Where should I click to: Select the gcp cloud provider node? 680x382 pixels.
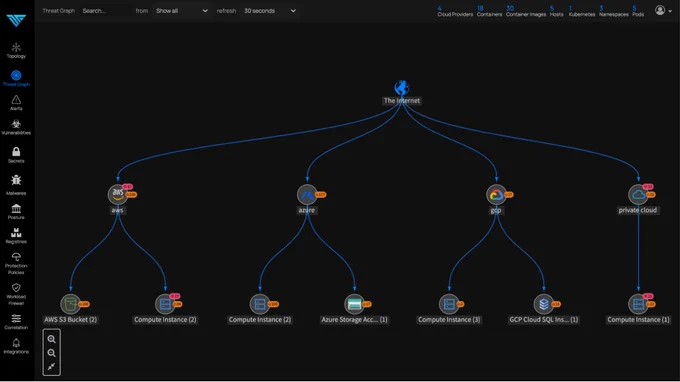point(496,194)
